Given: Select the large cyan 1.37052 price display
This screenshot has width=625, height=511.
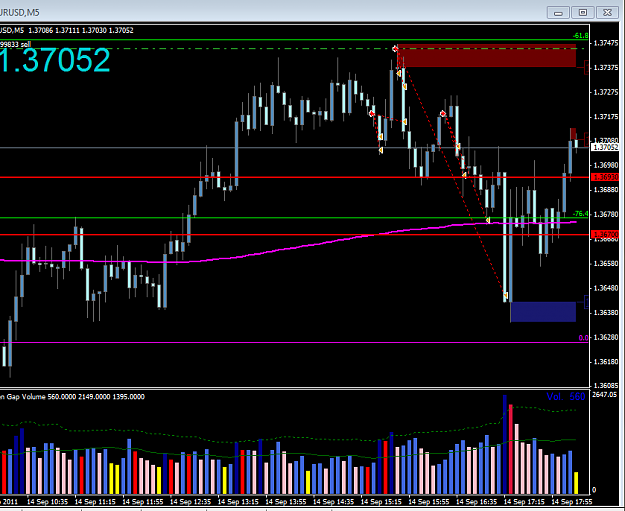Looking at the screenshot, I should (x=55, y=61).
